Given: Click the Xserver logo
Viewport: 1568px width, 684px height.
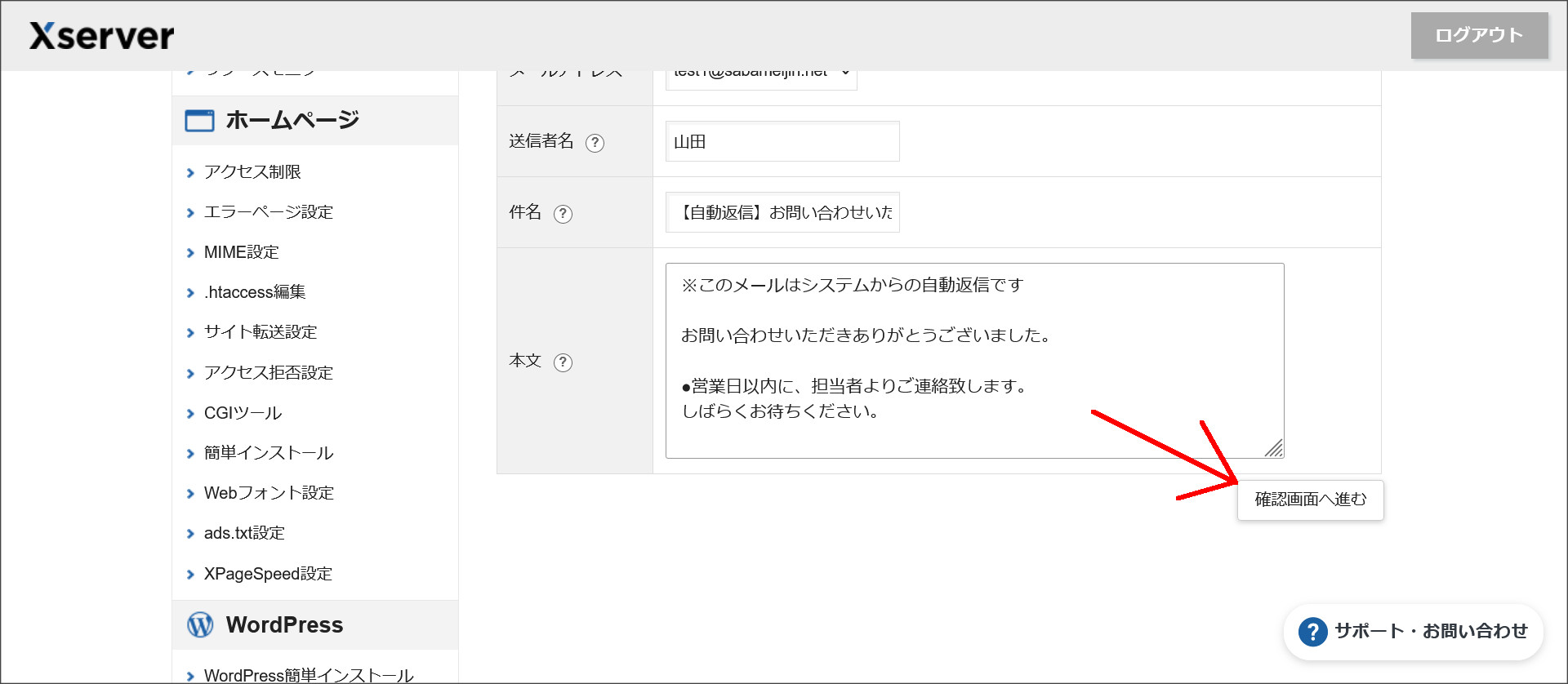Looking at the screenshot, I should click(102, 36).
